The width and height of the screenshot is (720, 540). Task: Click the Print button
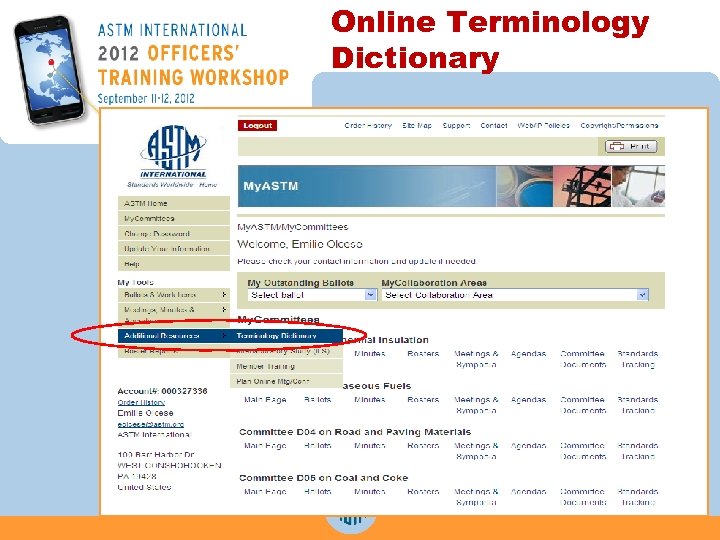(x=631, y=146)
